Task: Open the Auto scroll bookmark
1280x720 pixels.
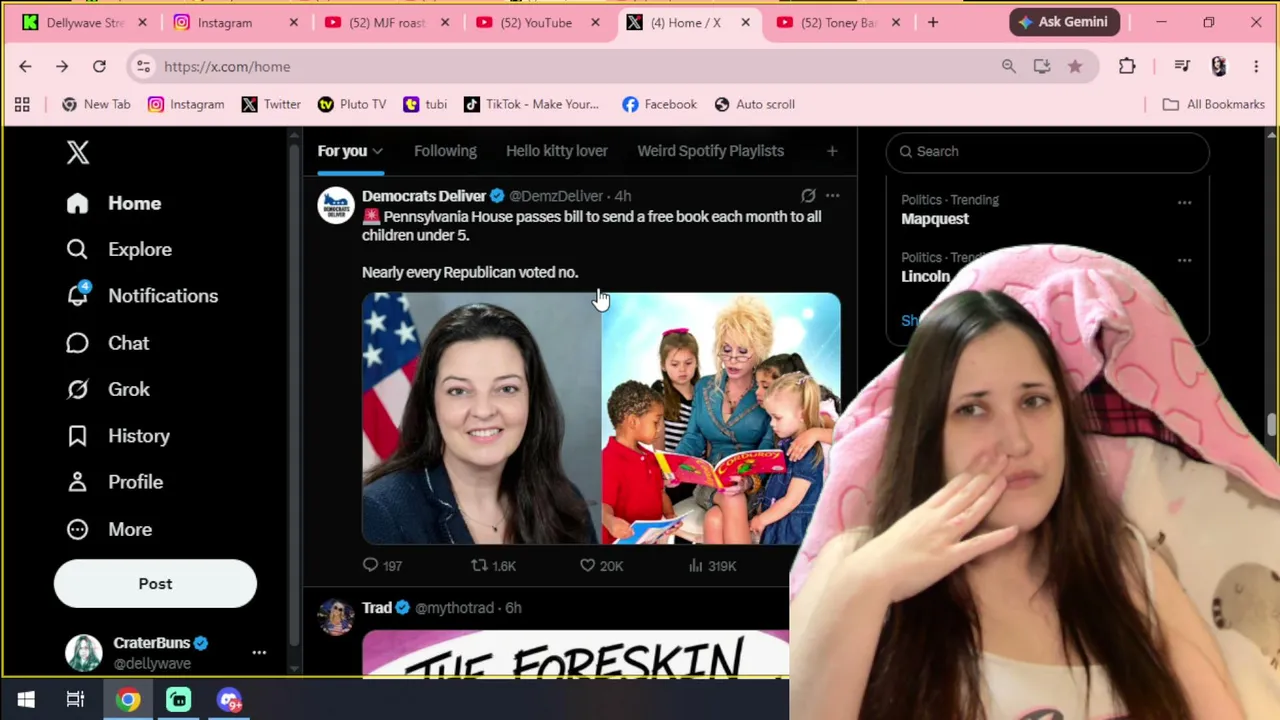Action: click(x=755, y=104)
